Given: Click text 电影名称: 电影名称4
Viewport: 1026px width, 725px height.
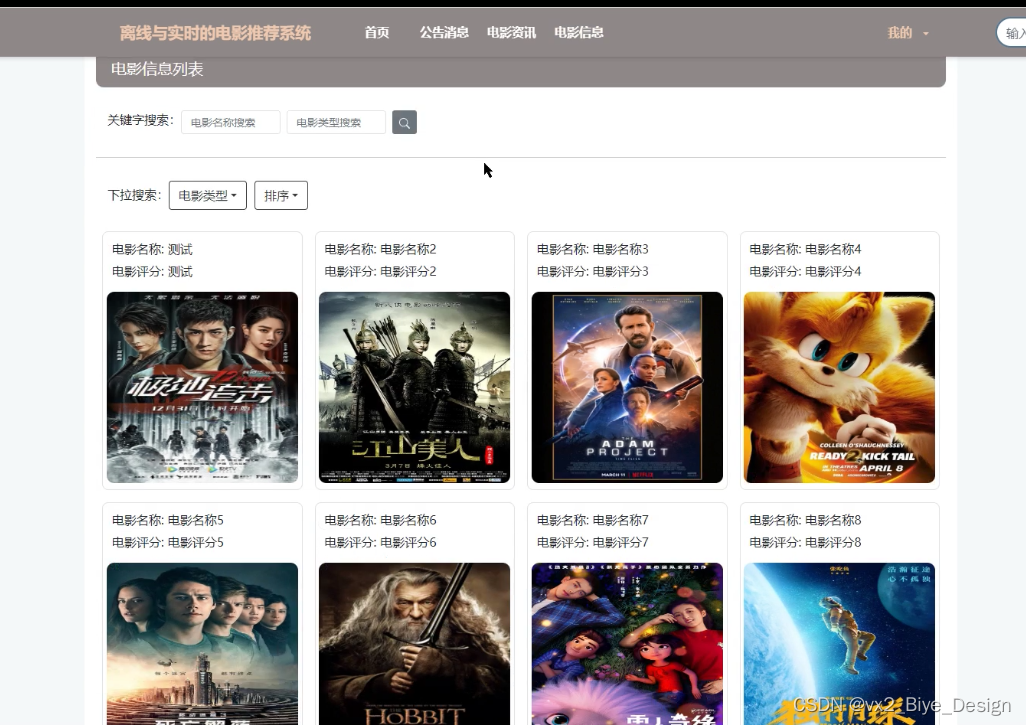Looking at the screenshot, I should [805, 249].
